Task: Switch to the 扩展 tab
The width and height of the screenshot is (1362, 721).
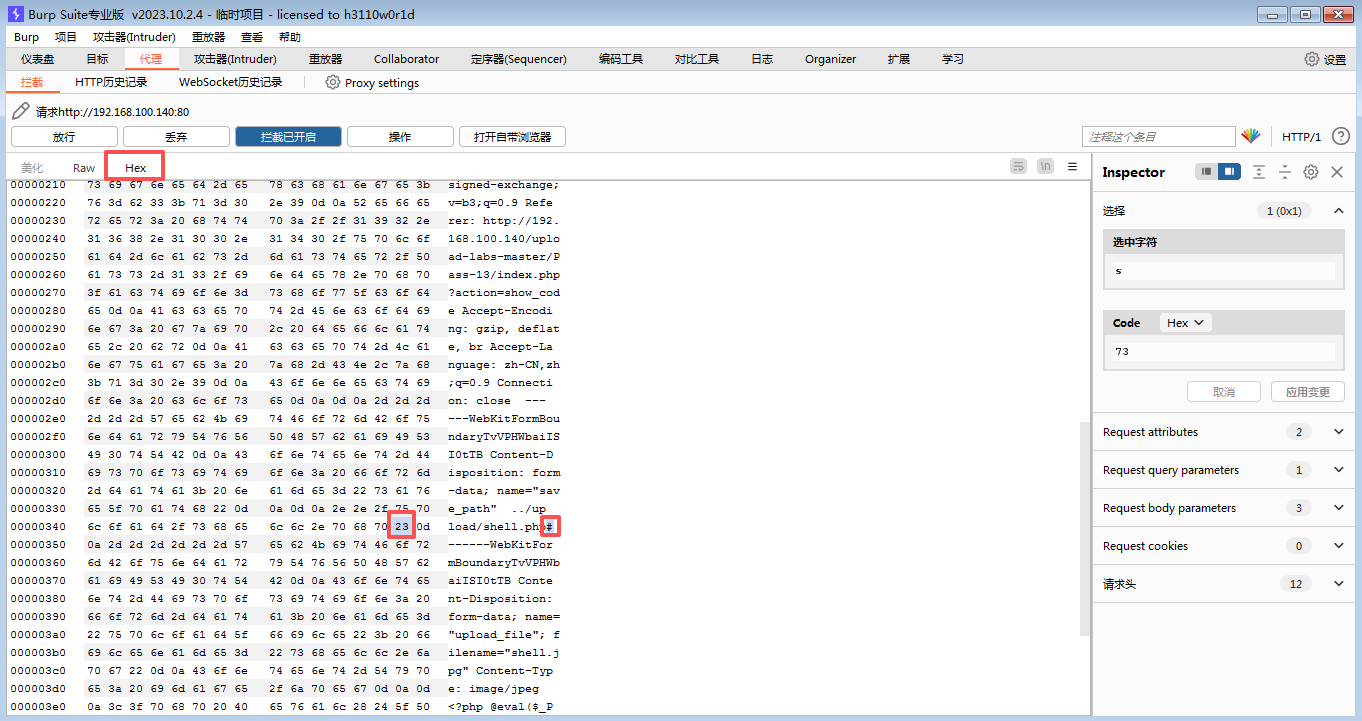Action: [x=899, y=59]
